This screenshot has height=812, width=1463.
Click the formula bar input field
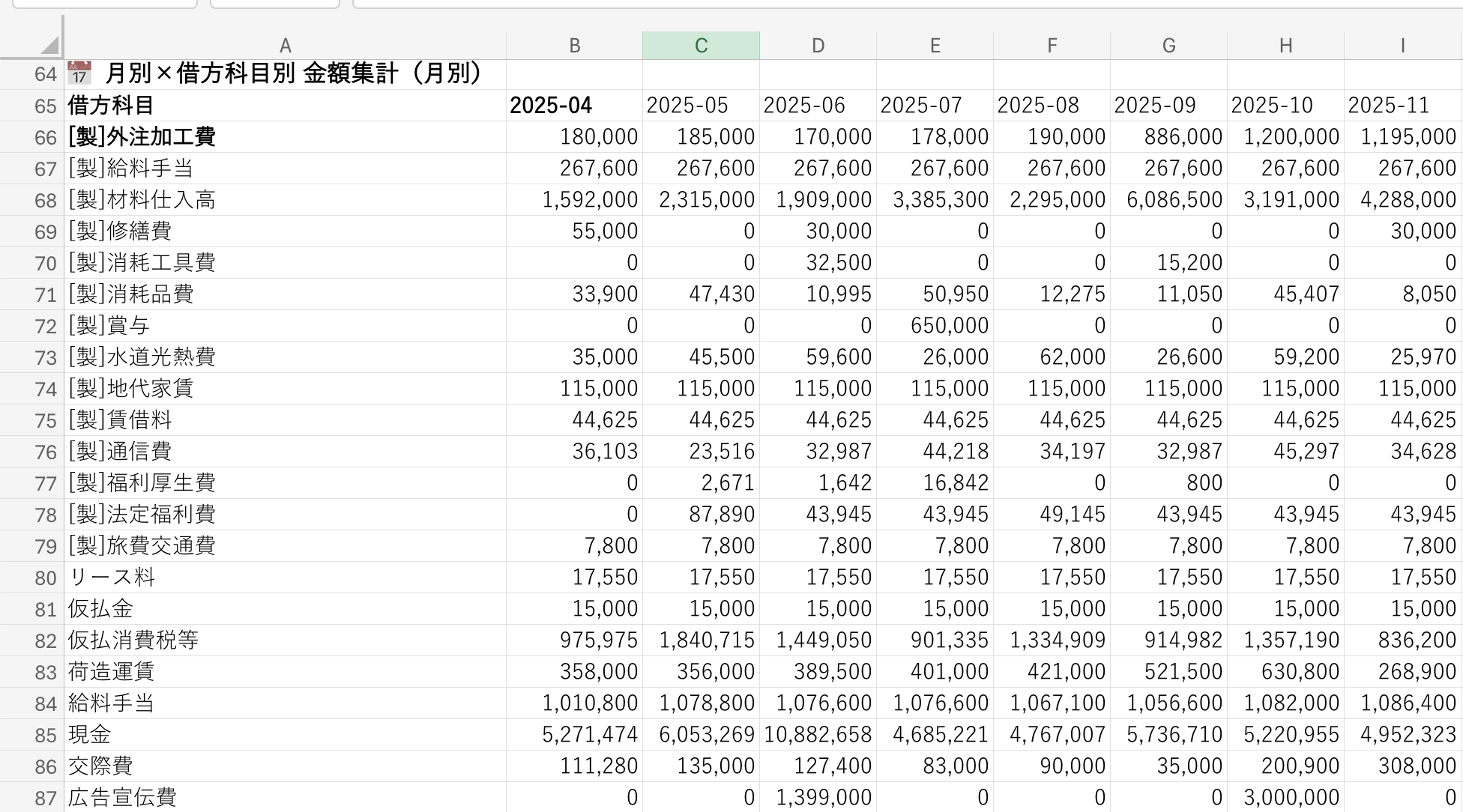click(x=899, y=4)
